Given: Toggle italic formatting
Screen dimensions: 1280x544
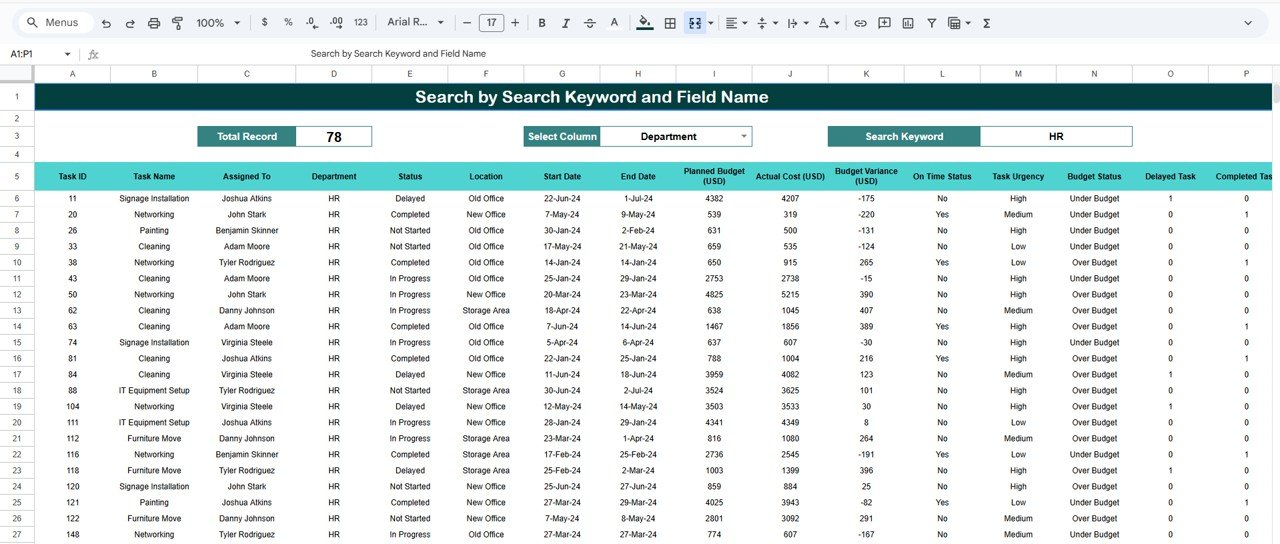Looking at the screenshot, I should [566, 23].
